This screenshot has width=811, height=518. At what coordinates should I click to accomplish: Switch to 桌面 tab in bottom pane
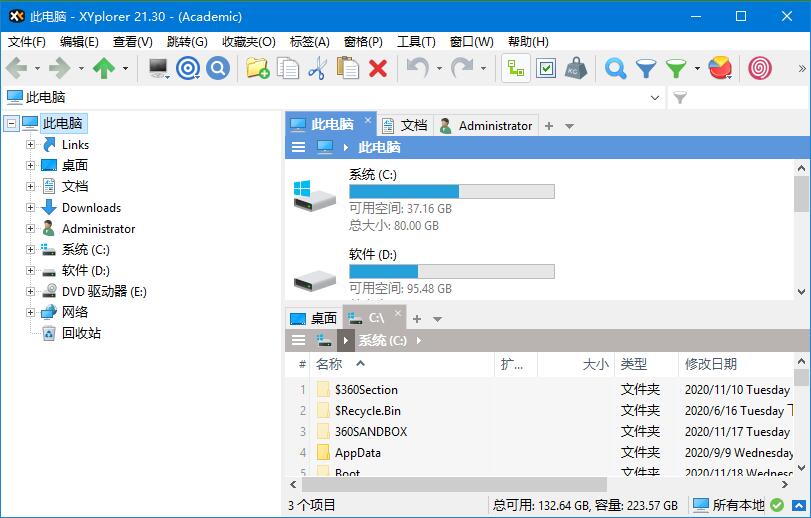pyautogui.click(x=313, y=318)
